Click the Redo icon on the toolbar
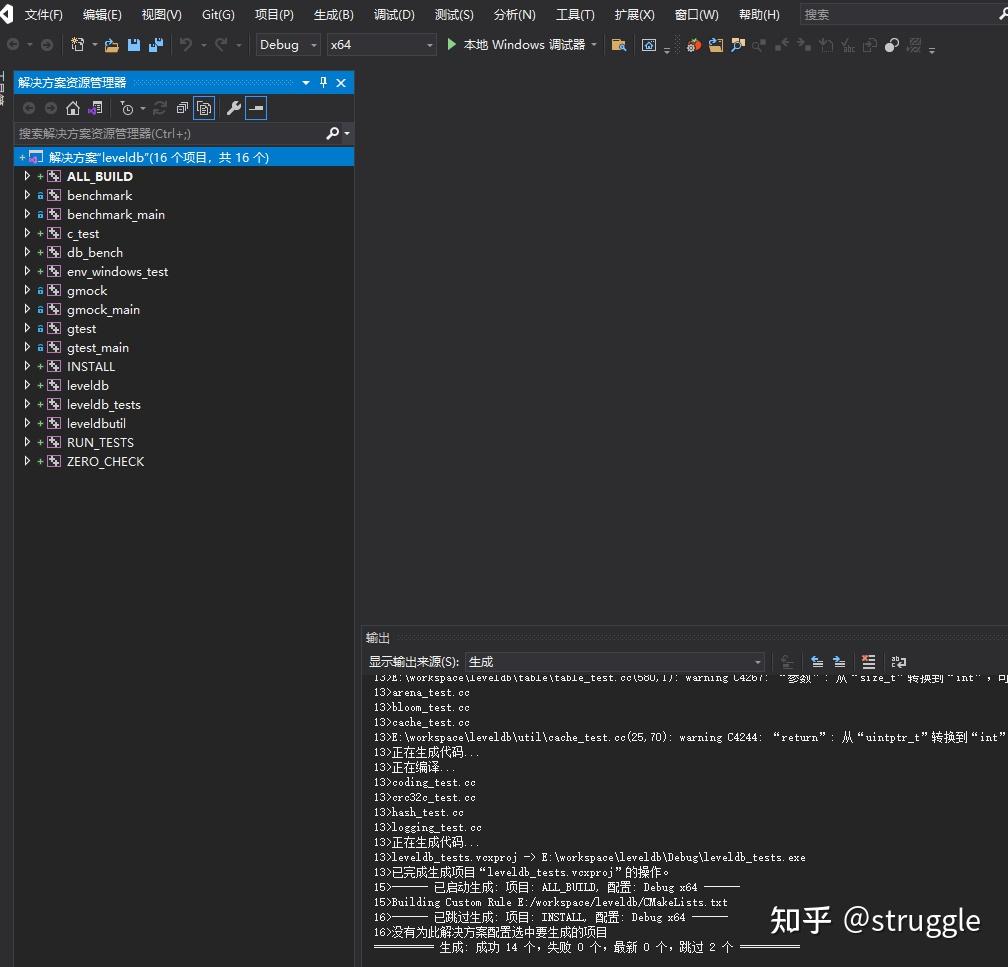The height and width of the screenshot is (967, 1008). click(x=223, y=45)
